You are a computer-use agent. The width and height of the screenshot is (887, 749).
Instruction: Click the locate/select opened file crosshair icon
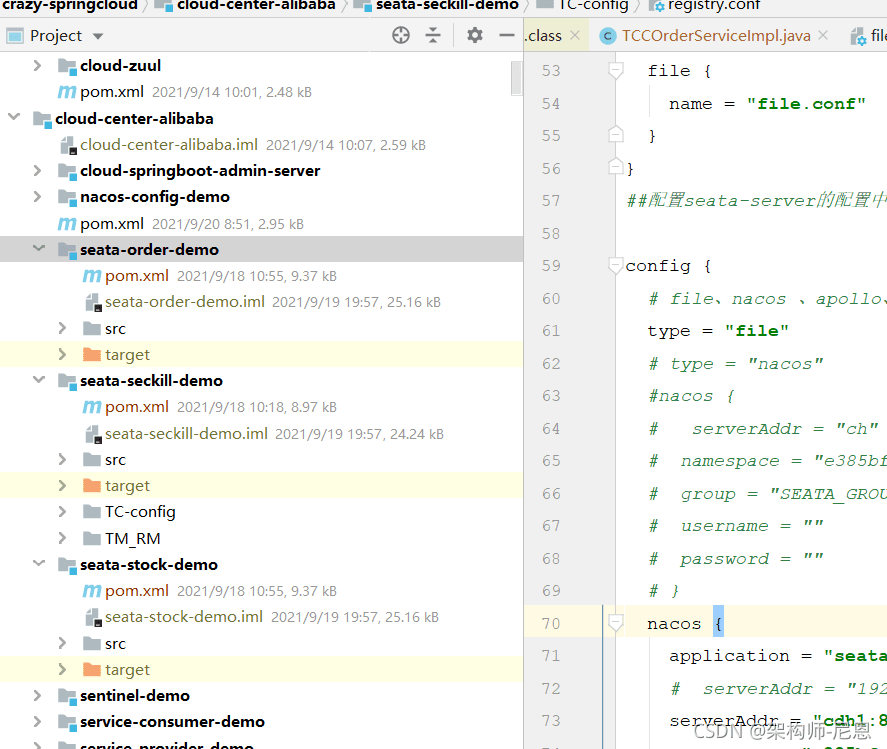click(401, 35)
